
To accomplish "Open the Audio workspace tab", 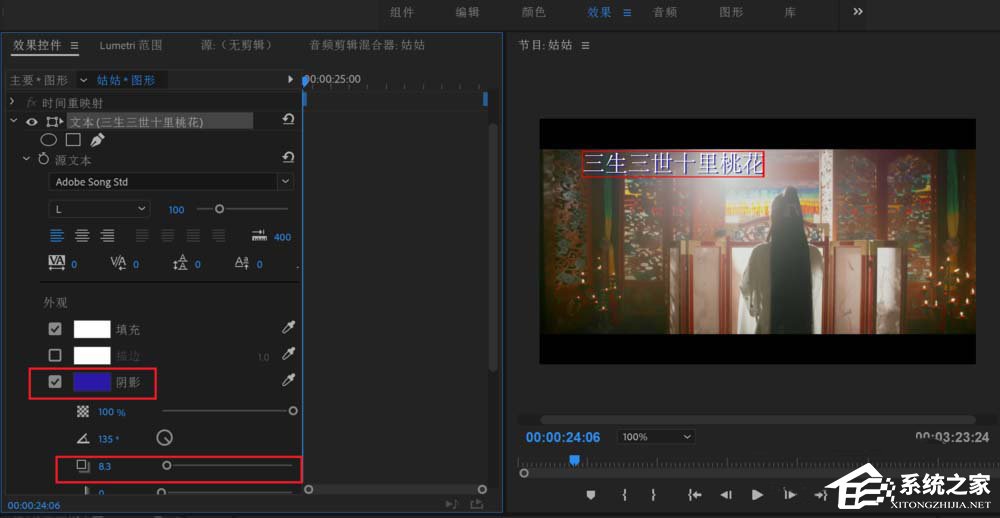I will (x=665, y=12).
